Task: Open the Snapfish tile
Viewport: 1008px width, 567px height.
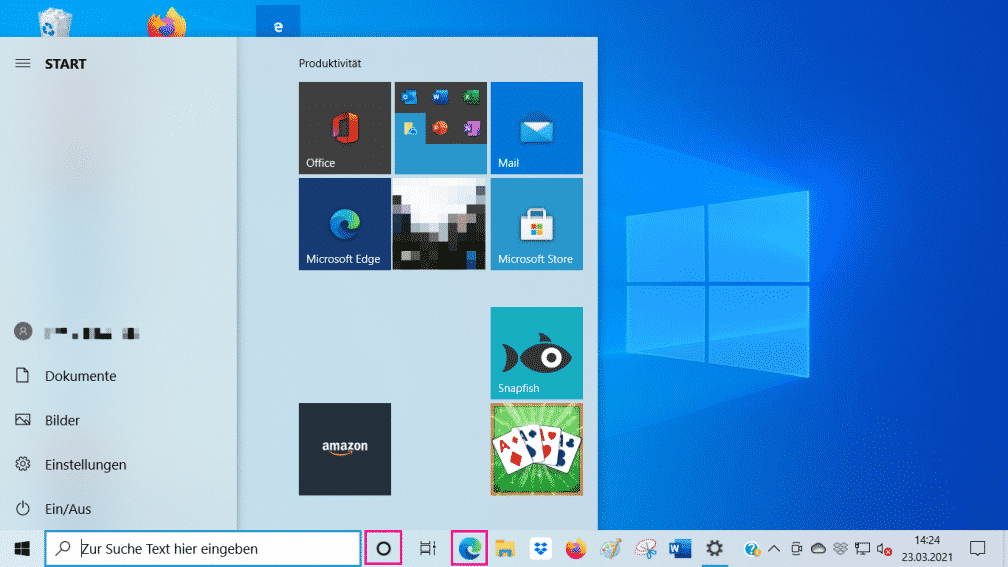Action: click(x=536, y=353)
